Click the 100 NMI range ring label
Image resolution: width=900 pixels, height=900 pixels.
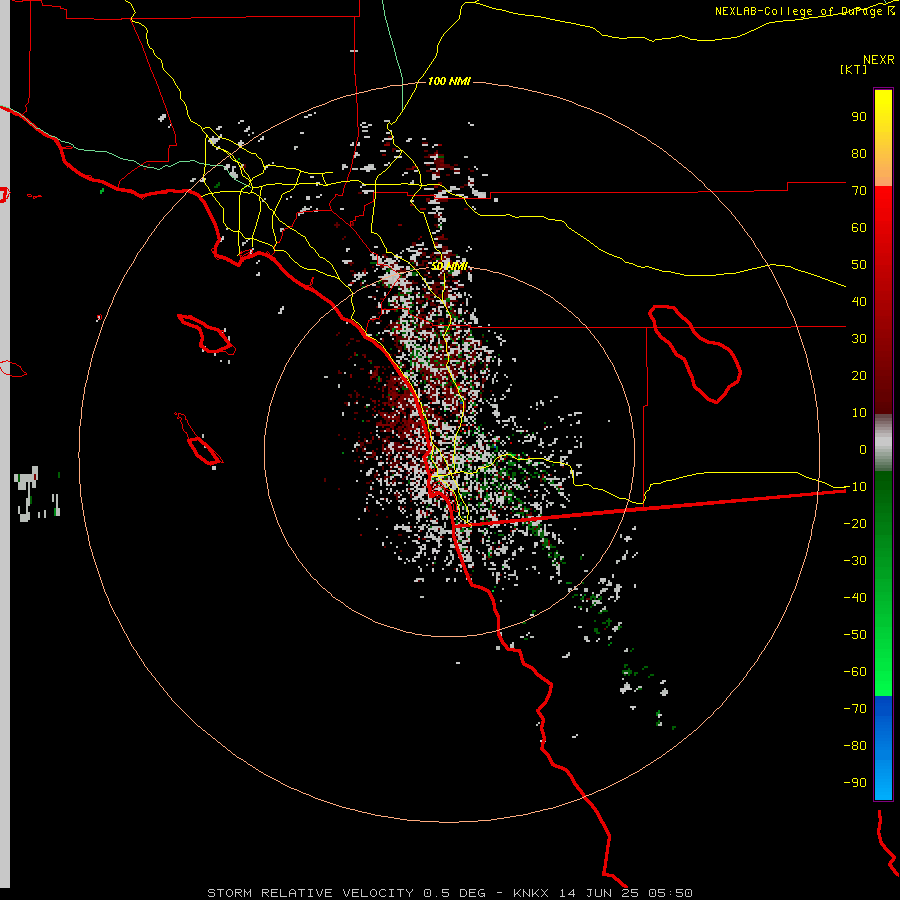coord(449,81)
